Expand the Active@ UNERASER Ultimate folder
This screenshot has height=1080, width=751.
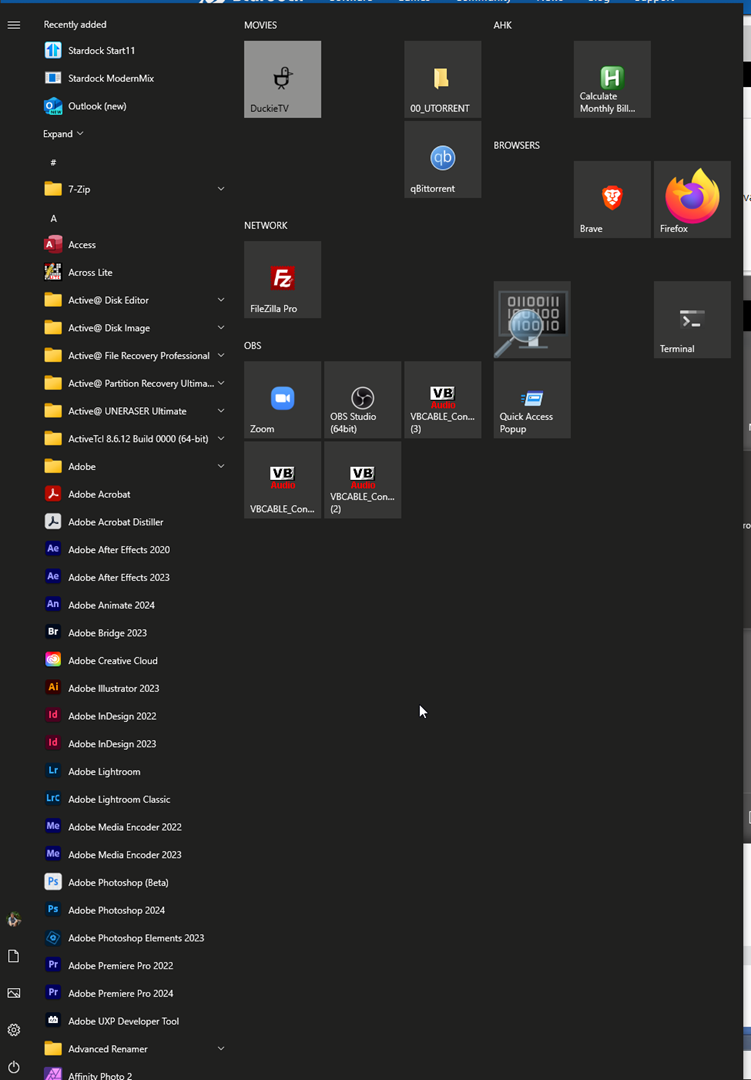click(x=135, y=411)
